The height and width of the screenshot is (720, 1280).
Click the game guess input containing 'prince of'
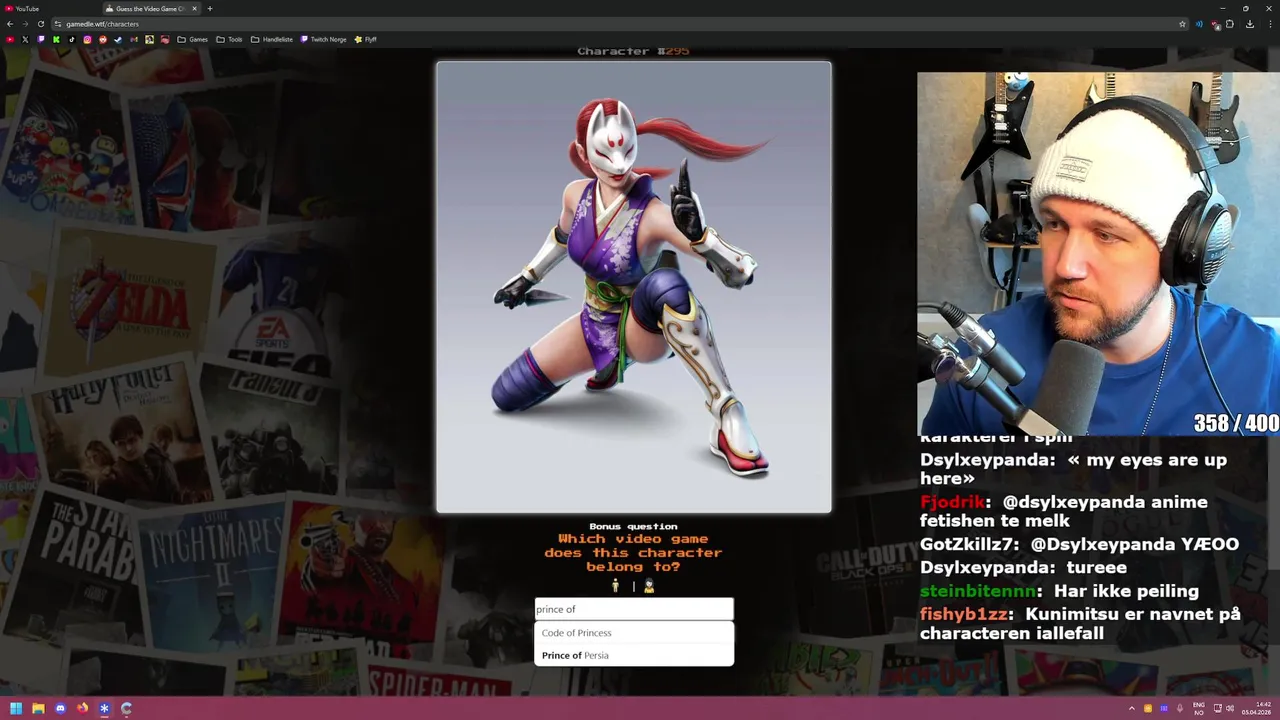pos(633,609)
